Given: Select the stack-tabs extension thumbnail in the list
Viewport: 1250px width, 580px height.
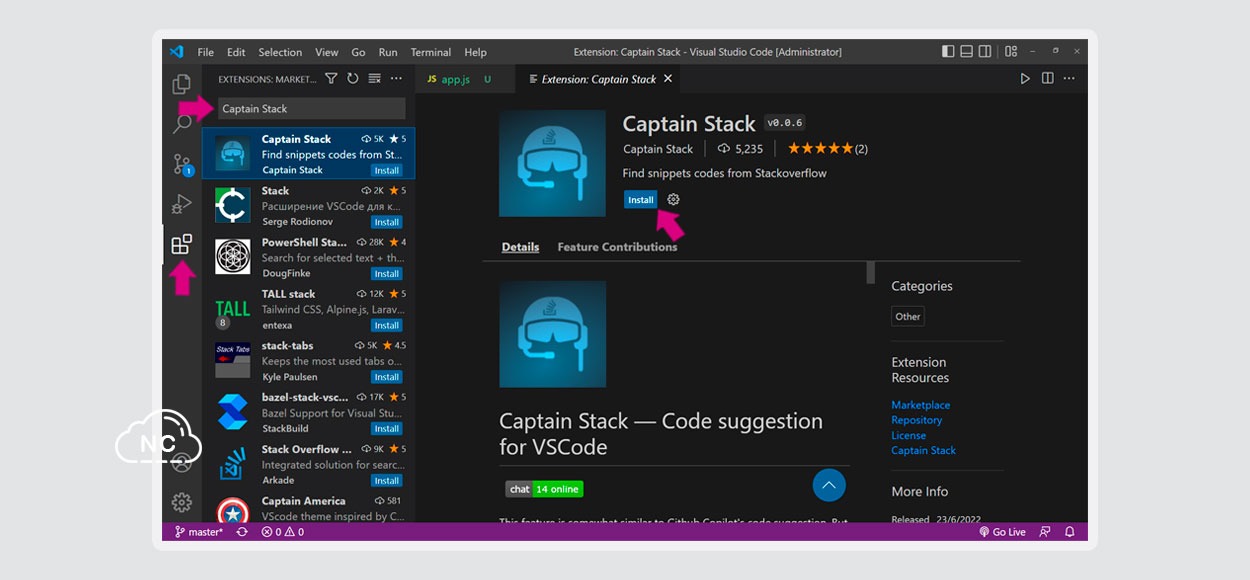Looking at the screenshot, I should coord(233,360).
